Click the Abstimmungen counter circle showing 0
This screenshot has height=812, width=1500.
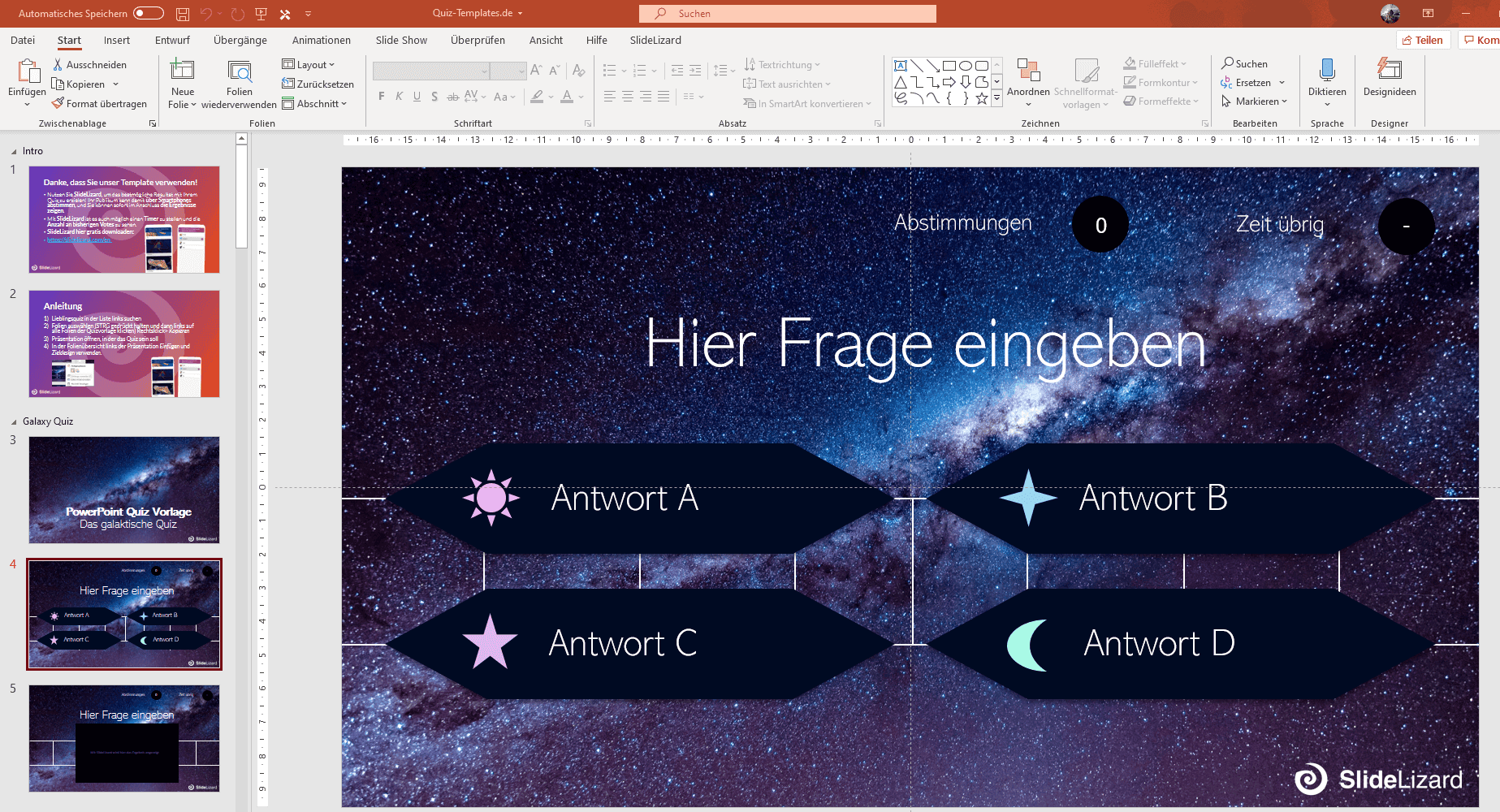tap(1100, 225)
